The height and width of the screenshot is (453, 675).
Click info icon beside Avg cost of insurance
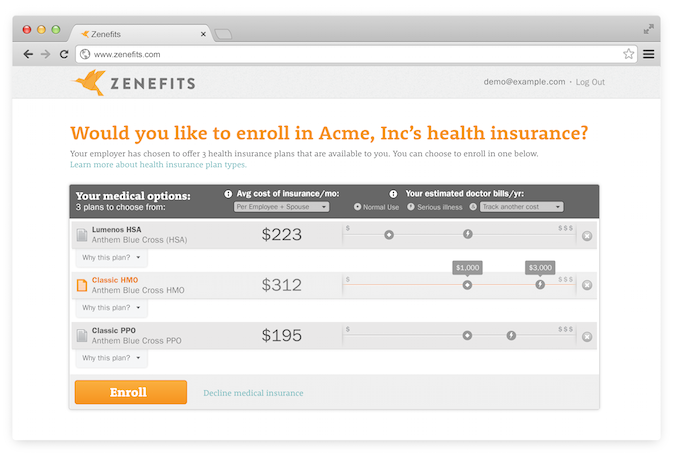[228, 194]
